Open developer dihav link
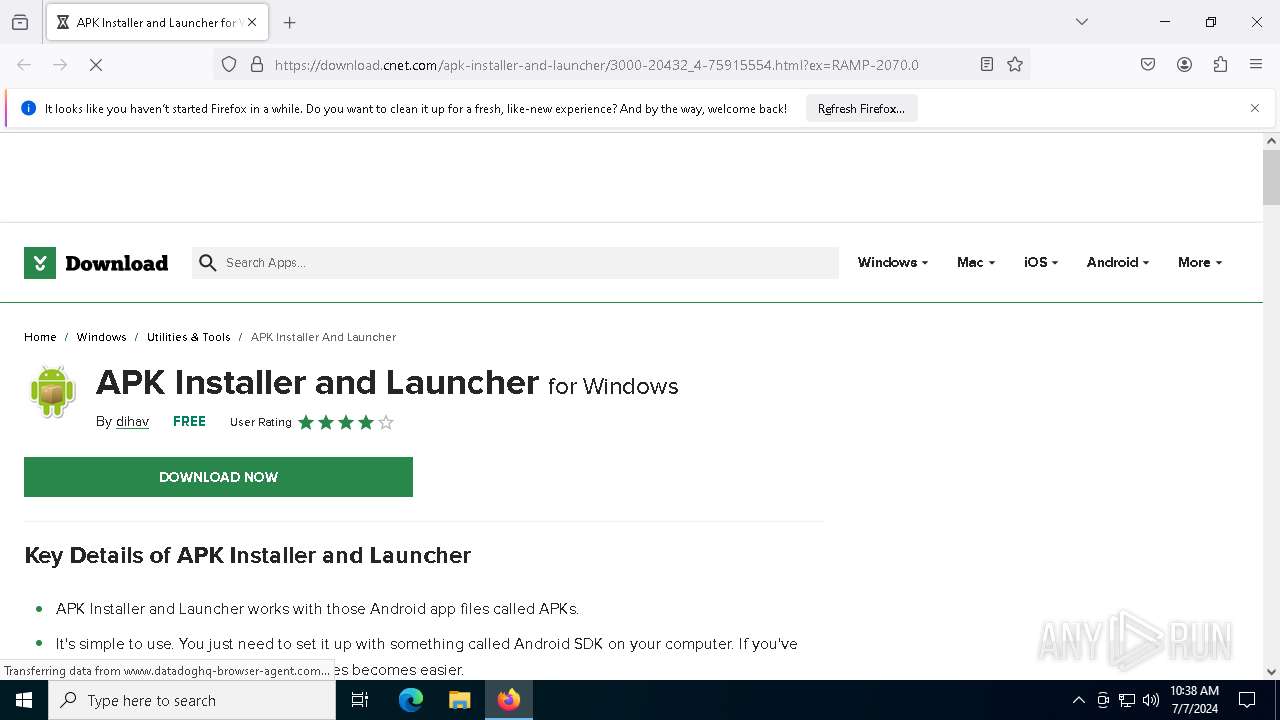Screen dimensions: 1280x720 click(x=132, y=422)
